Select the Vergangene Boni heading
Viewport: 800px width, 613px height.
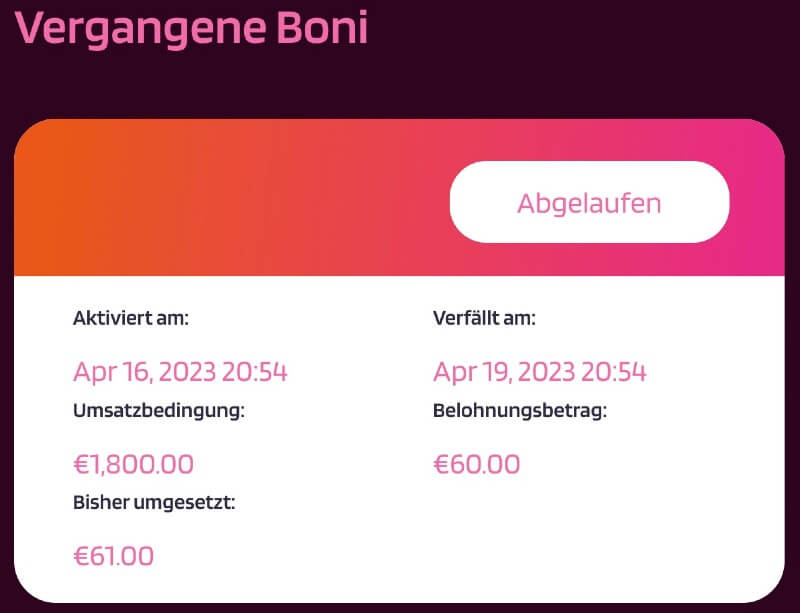click(190, 30)
